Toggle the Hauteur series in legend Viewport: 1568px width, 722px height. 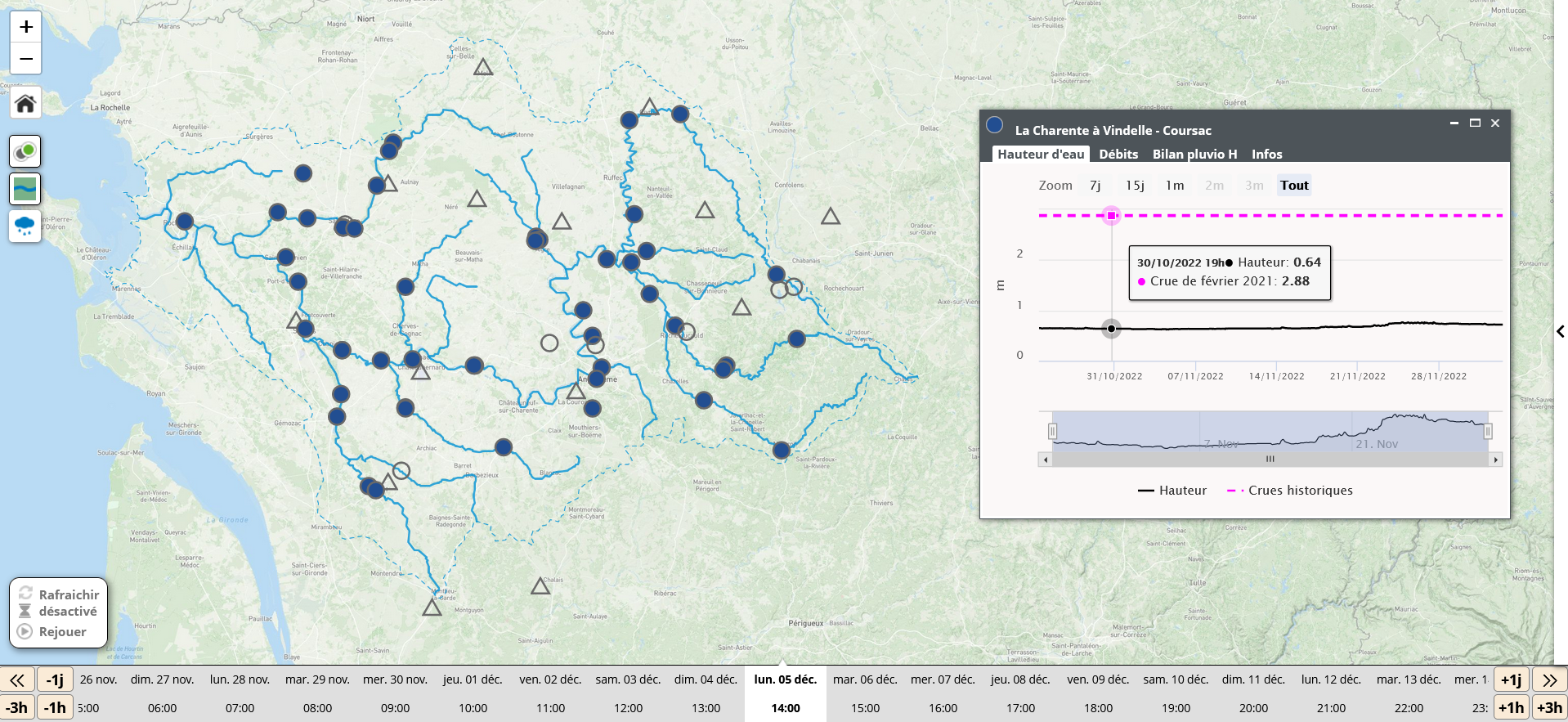(1172, 491)
